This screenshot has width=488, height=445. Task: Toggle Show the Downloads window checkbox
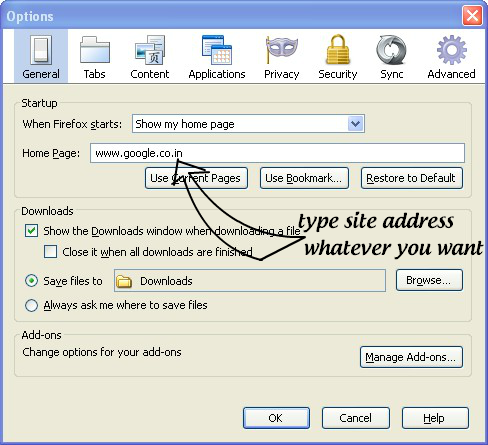[31, 231]
